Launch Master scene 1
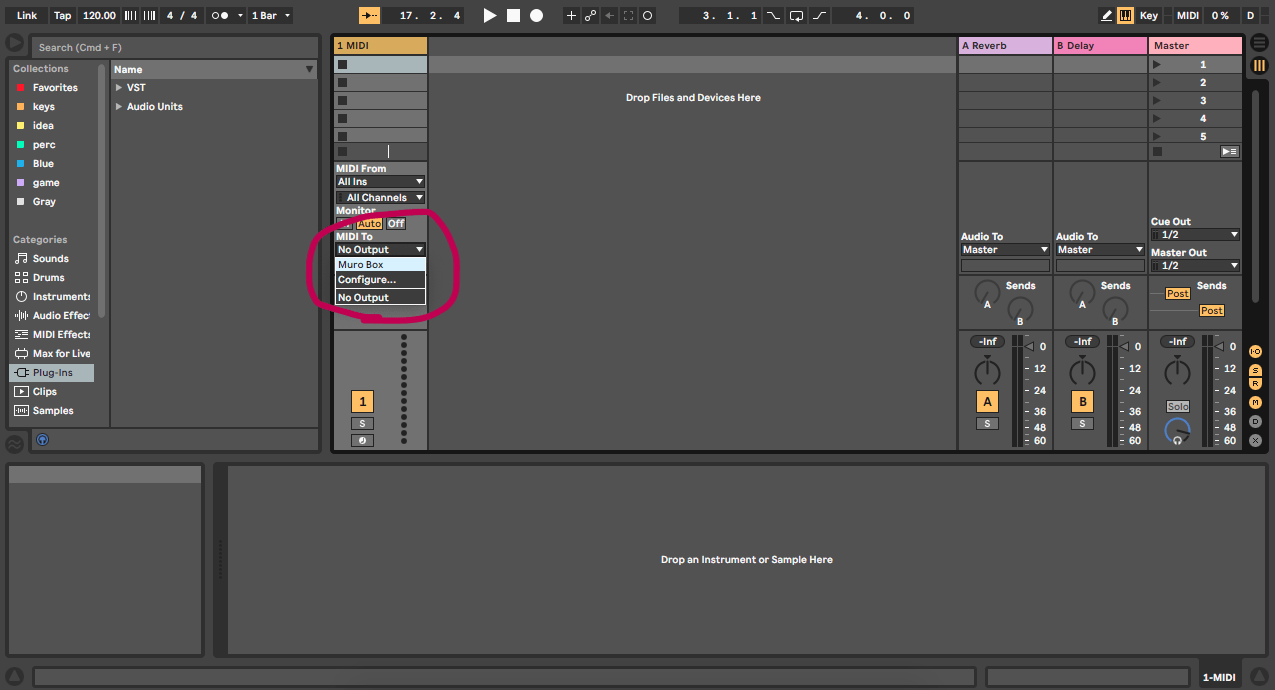 1157,64
